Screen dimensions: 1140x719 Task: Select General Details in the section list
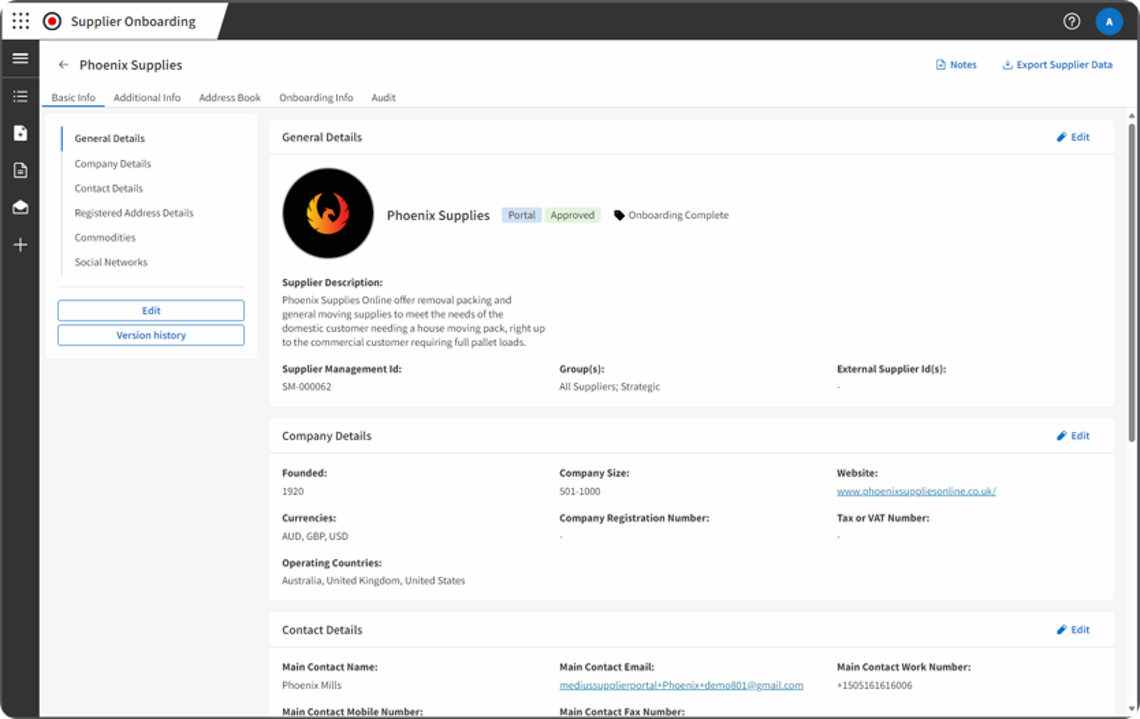click(x=110, y=138)
